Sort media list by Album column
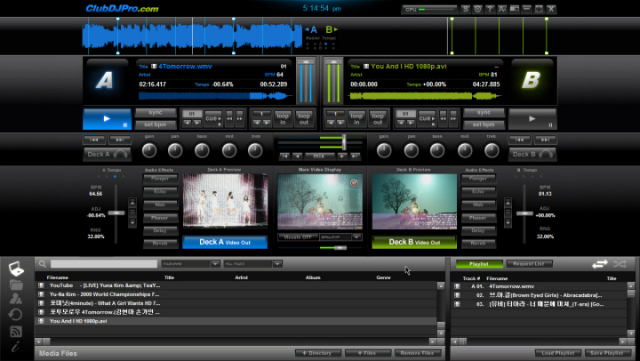 [313, 278]
